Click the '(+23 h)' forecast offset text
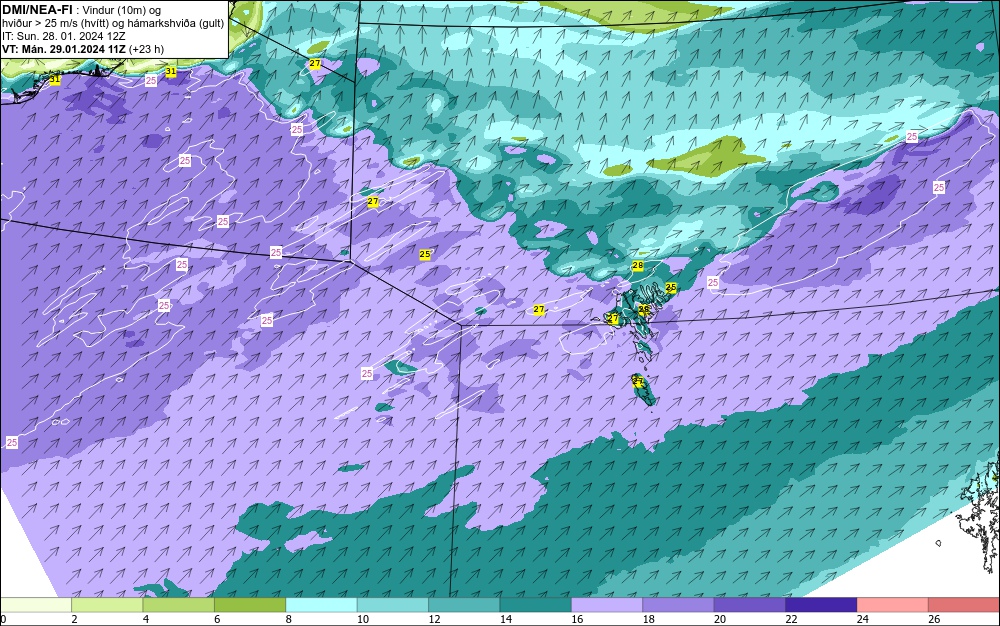The image size is (1000, 626). point(146,49)
